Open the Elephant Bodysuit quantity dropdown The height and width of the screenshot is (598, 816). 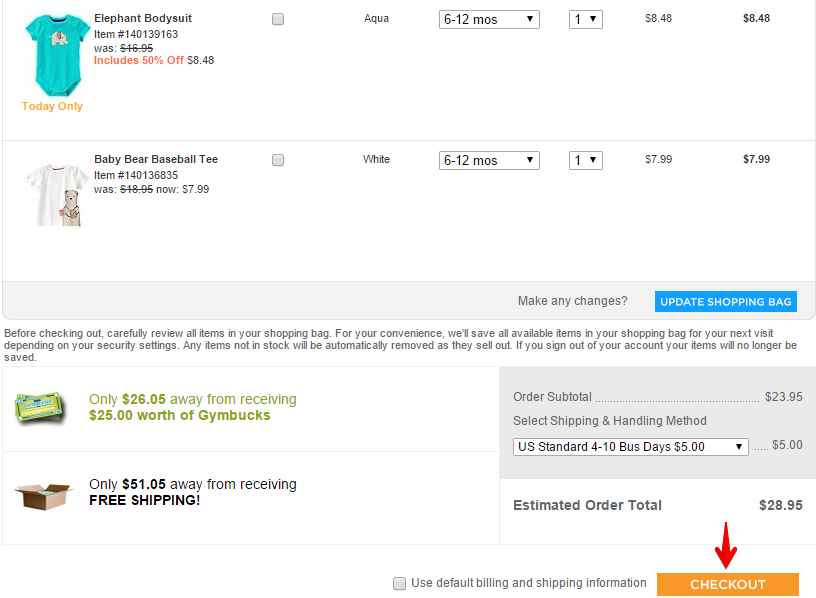[x=585, y=19]
